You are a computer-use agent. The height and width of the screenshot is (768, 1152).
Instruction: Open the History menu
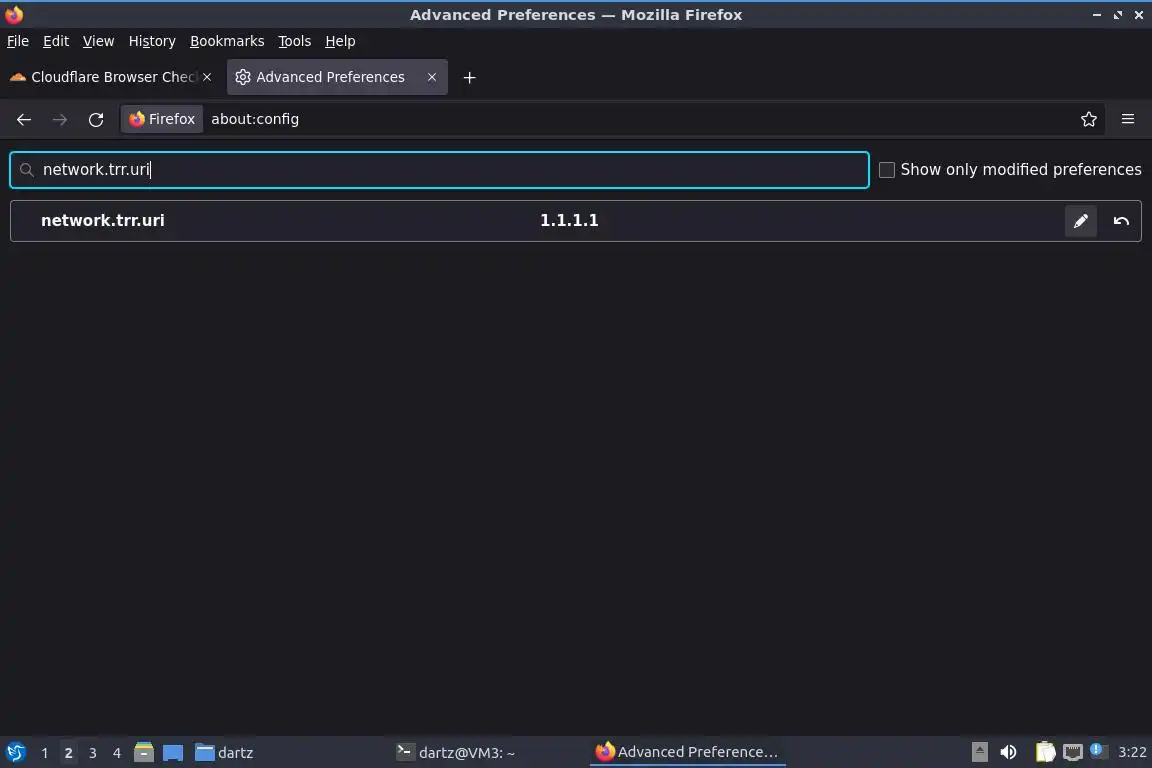click(152, 41)
